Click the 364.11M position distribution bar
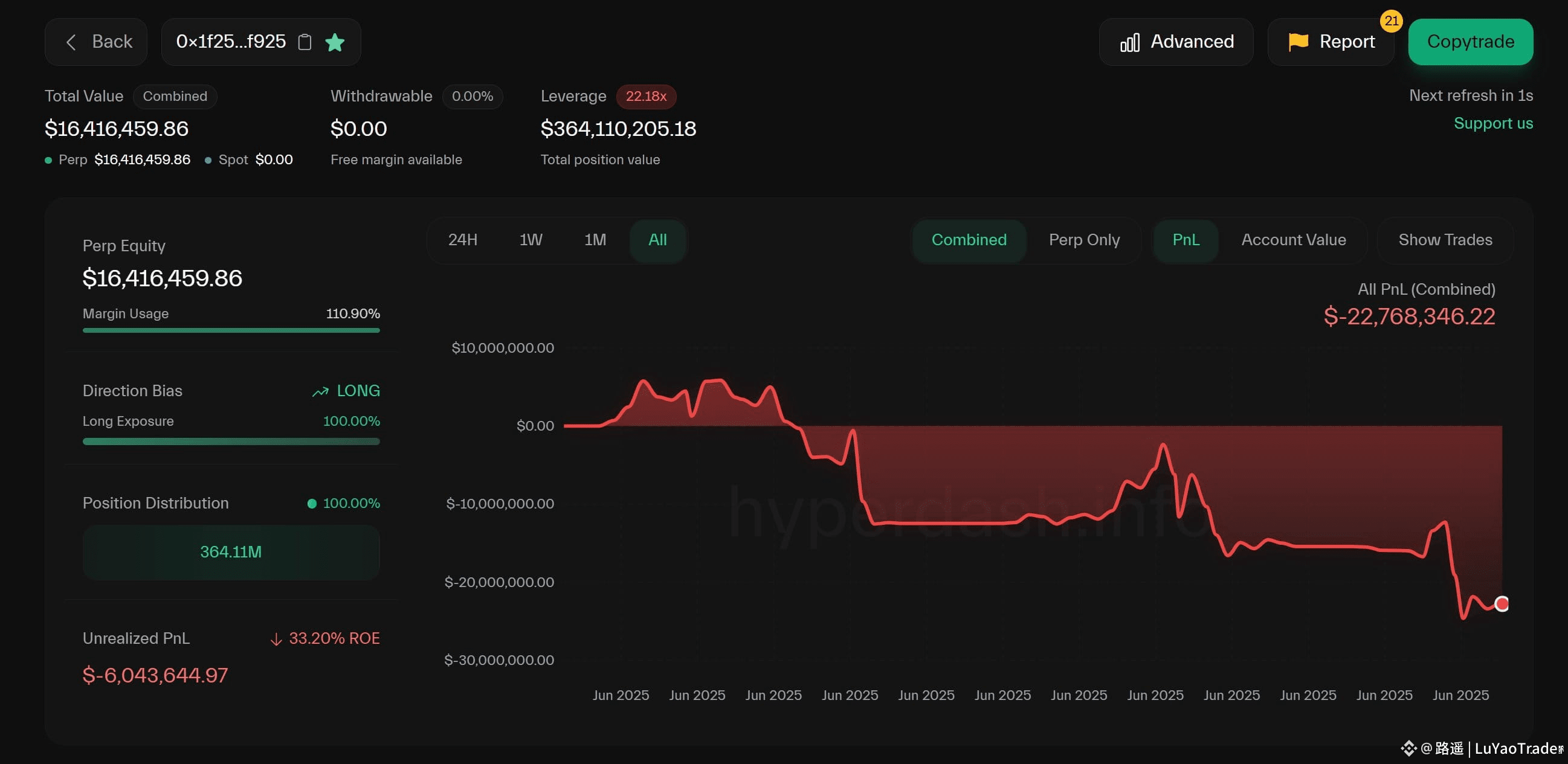 pos(231,553)
